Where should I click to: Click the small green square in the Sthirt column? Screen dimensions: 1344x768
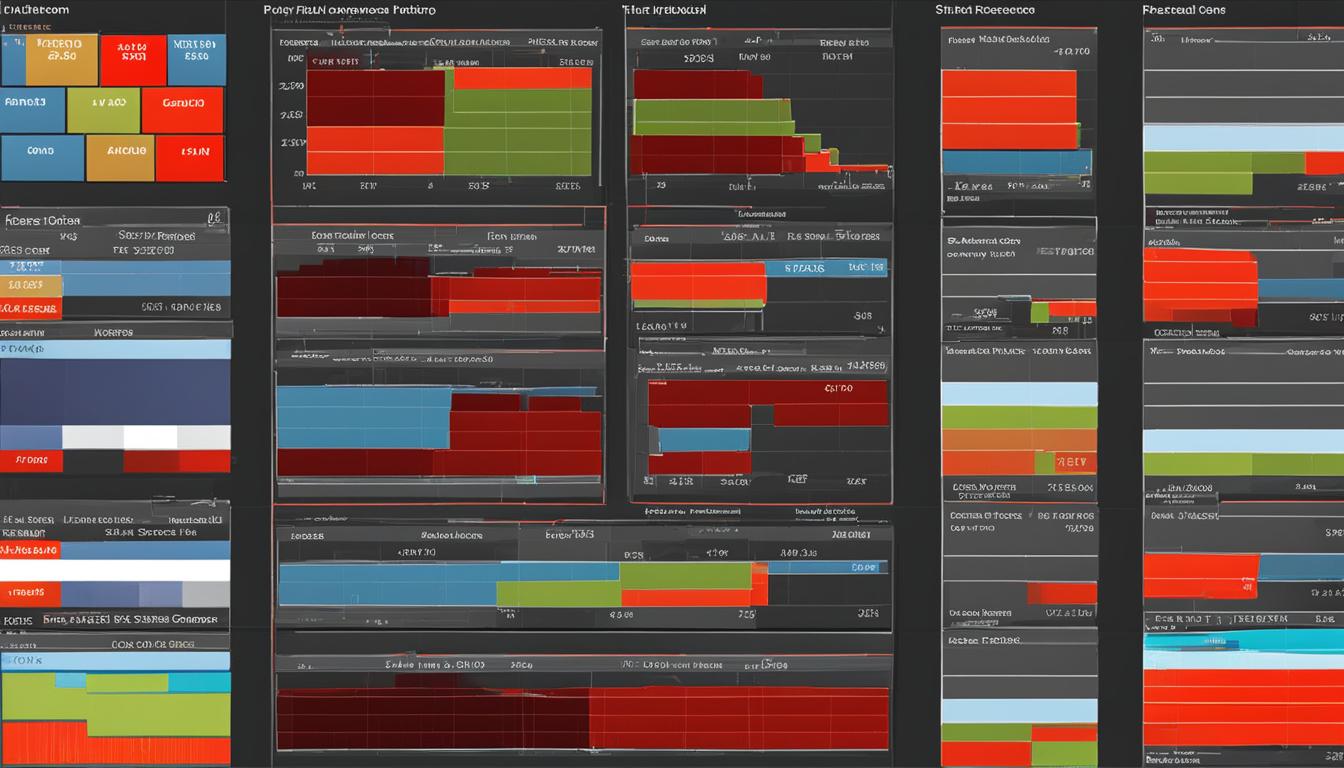point(1039,313)
